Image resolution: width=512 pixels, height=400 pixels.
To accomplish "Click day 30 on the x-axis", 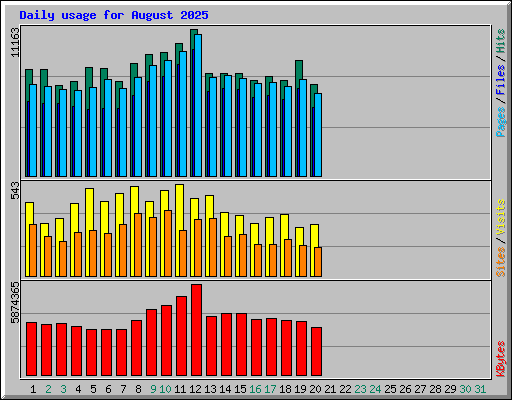I will pyautogui.click(x=465, y=389).
